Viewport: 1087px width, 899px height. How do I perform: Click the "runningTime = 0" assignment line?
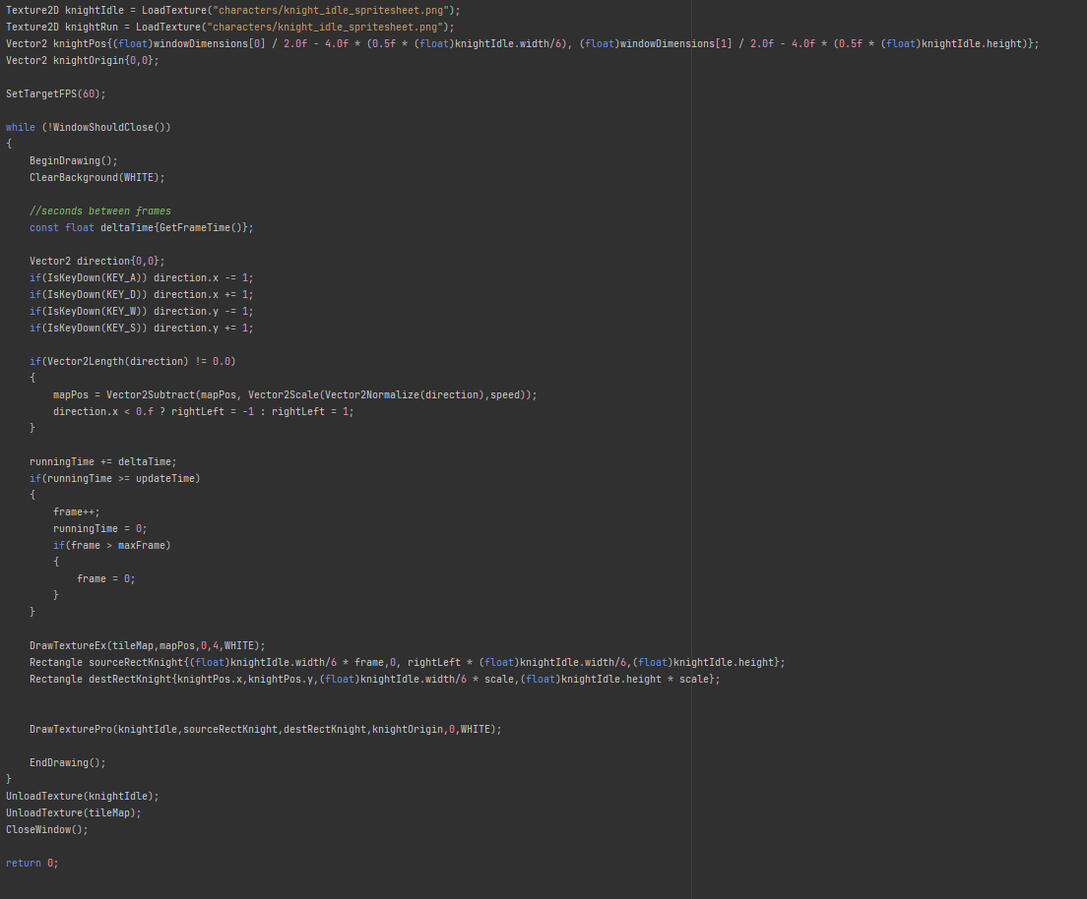coord(99,528)
